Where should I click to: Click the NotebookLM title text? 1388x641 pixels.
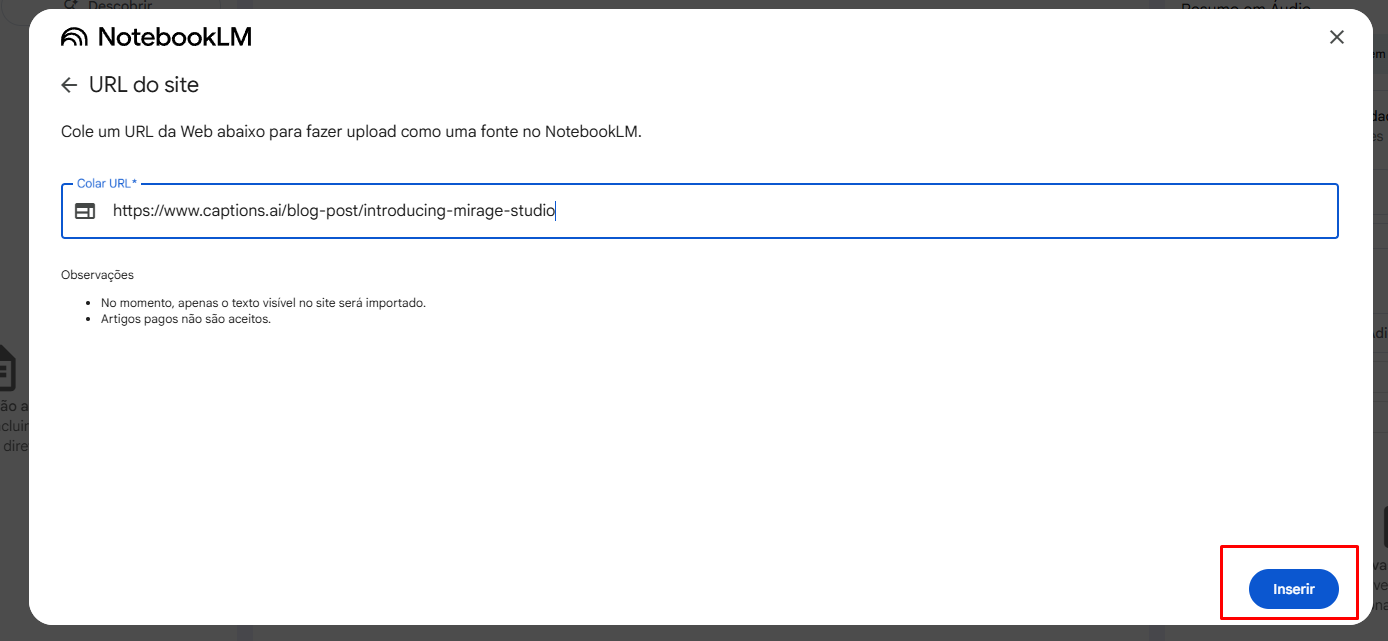175,37
